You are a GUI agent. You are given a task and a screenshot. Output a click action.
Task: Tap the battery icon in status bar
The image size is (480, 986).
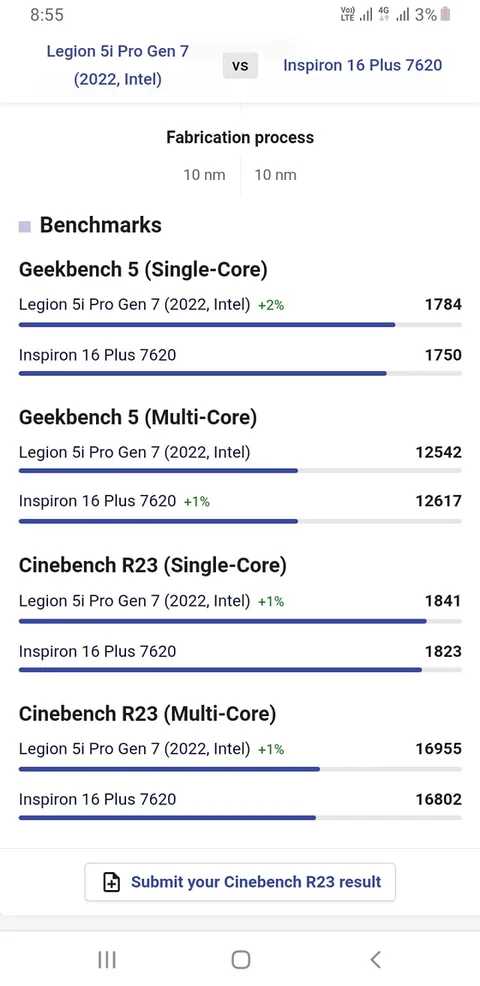click(x=445, y=14)
